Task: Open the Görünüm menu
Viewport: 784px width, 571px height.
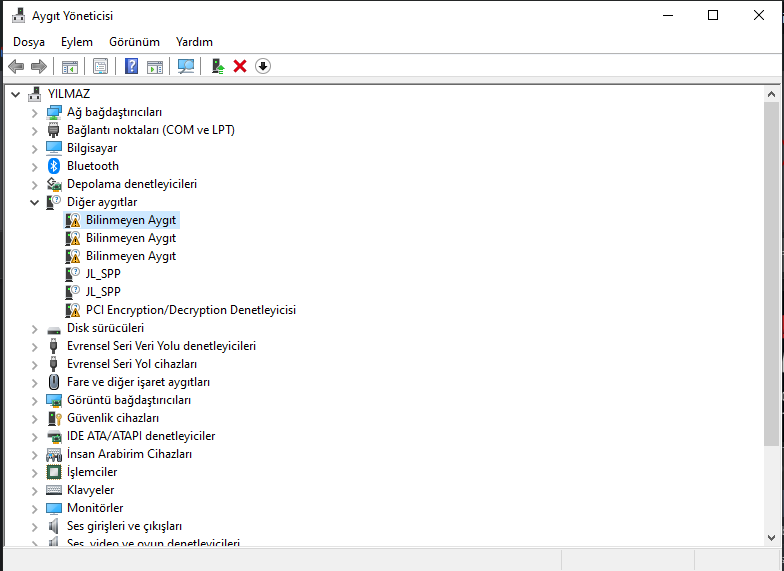Action: tap(134, 42)
